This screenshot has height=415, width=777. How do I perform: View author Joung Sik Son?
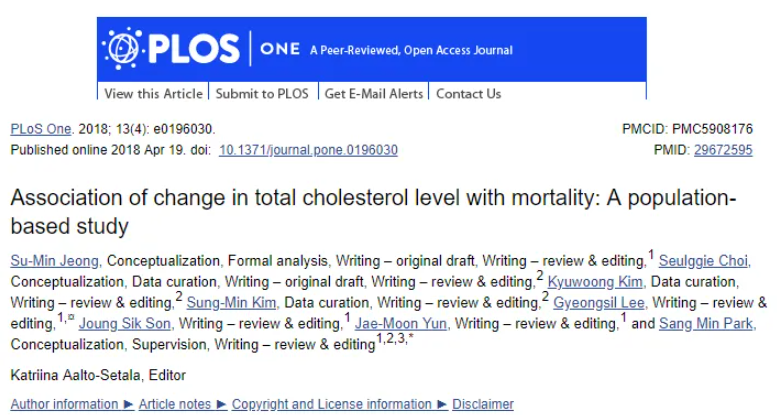point(124,323)
